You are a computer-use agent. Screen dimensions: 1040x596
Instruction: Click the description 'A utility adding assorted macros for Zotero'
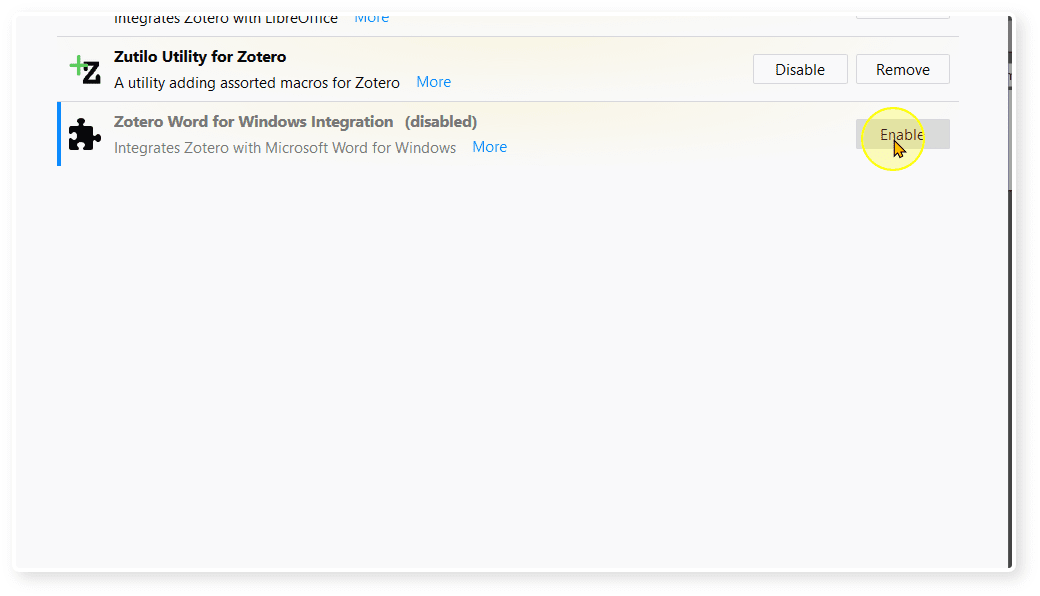257,83
